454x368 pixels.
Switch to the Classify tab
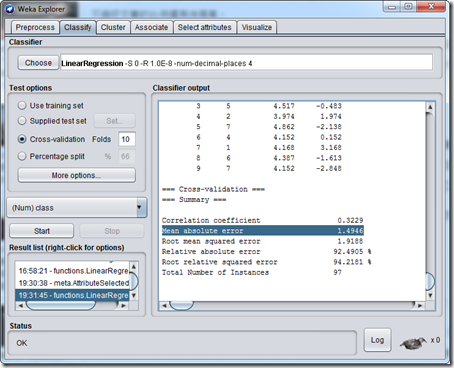coord(78,27)
